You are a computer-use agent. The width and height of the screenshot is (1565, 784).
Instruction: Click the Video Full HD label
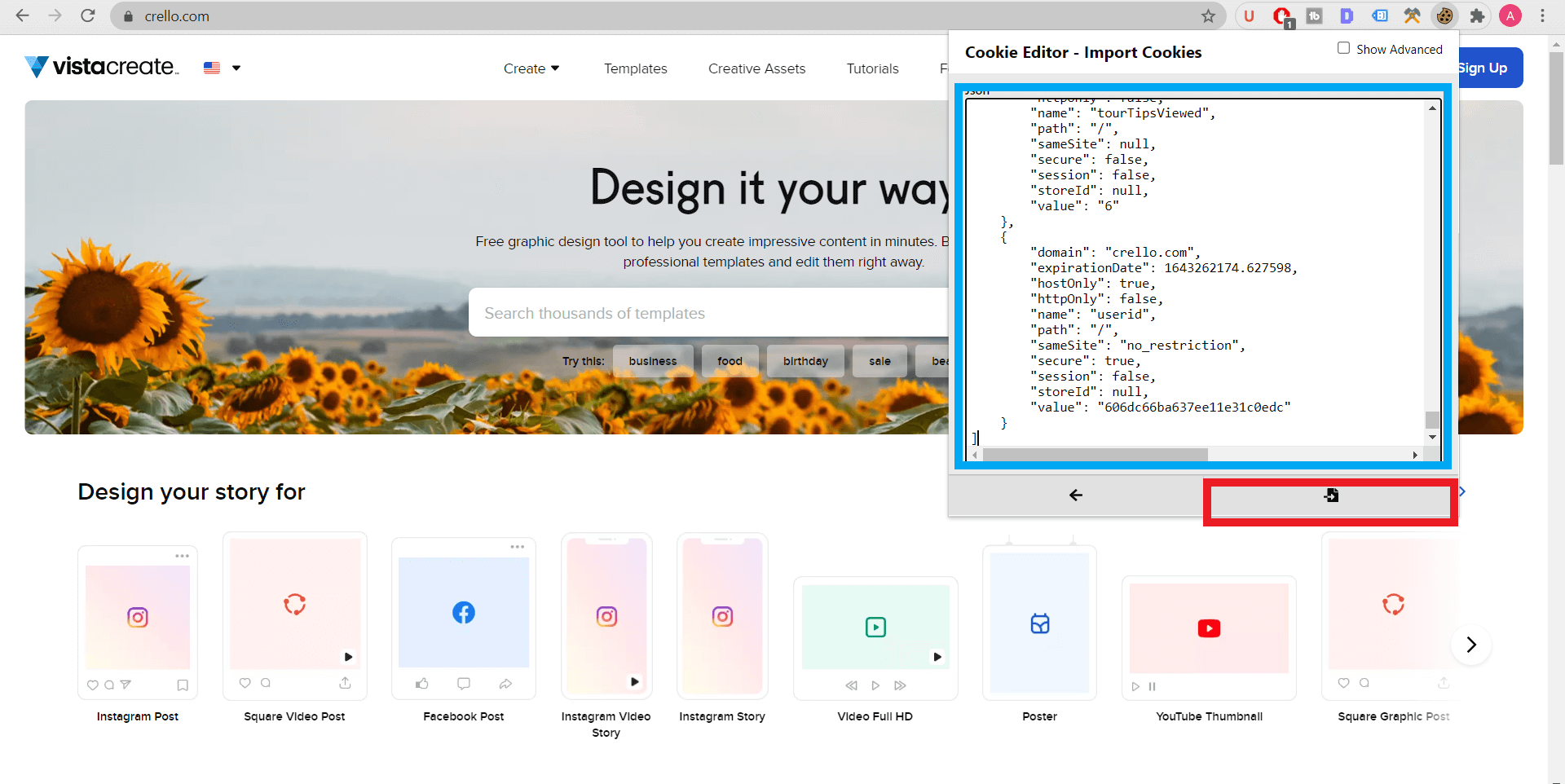(875, 716)
